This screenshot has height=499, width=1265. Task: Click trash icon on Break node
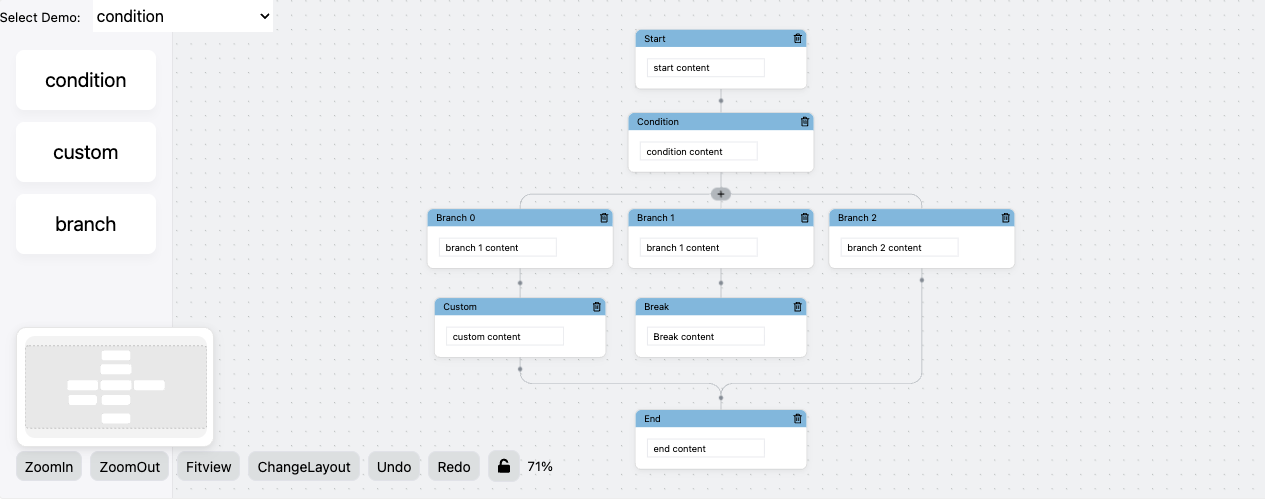[x=797, y=307]
